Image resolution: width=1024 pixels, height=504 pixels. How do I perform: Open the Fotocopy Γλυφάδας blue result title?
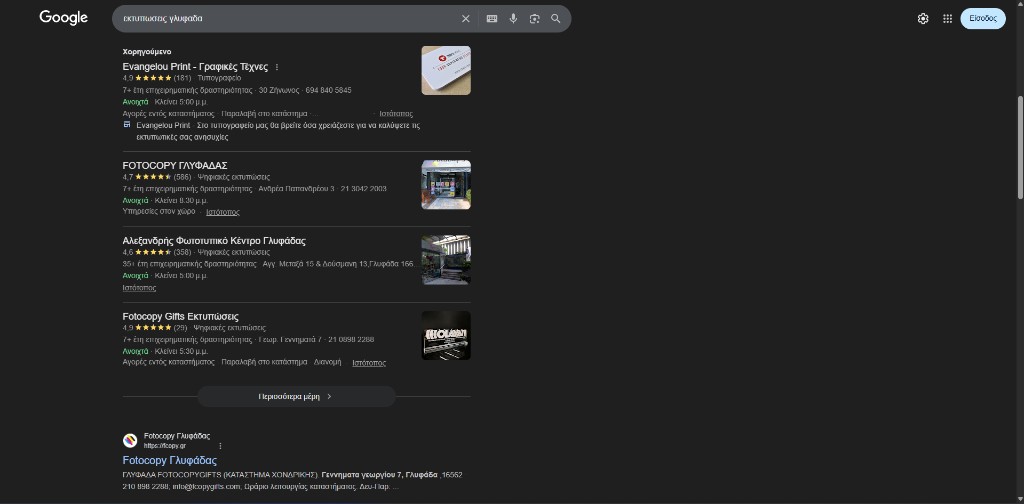(x=170, y=461)
